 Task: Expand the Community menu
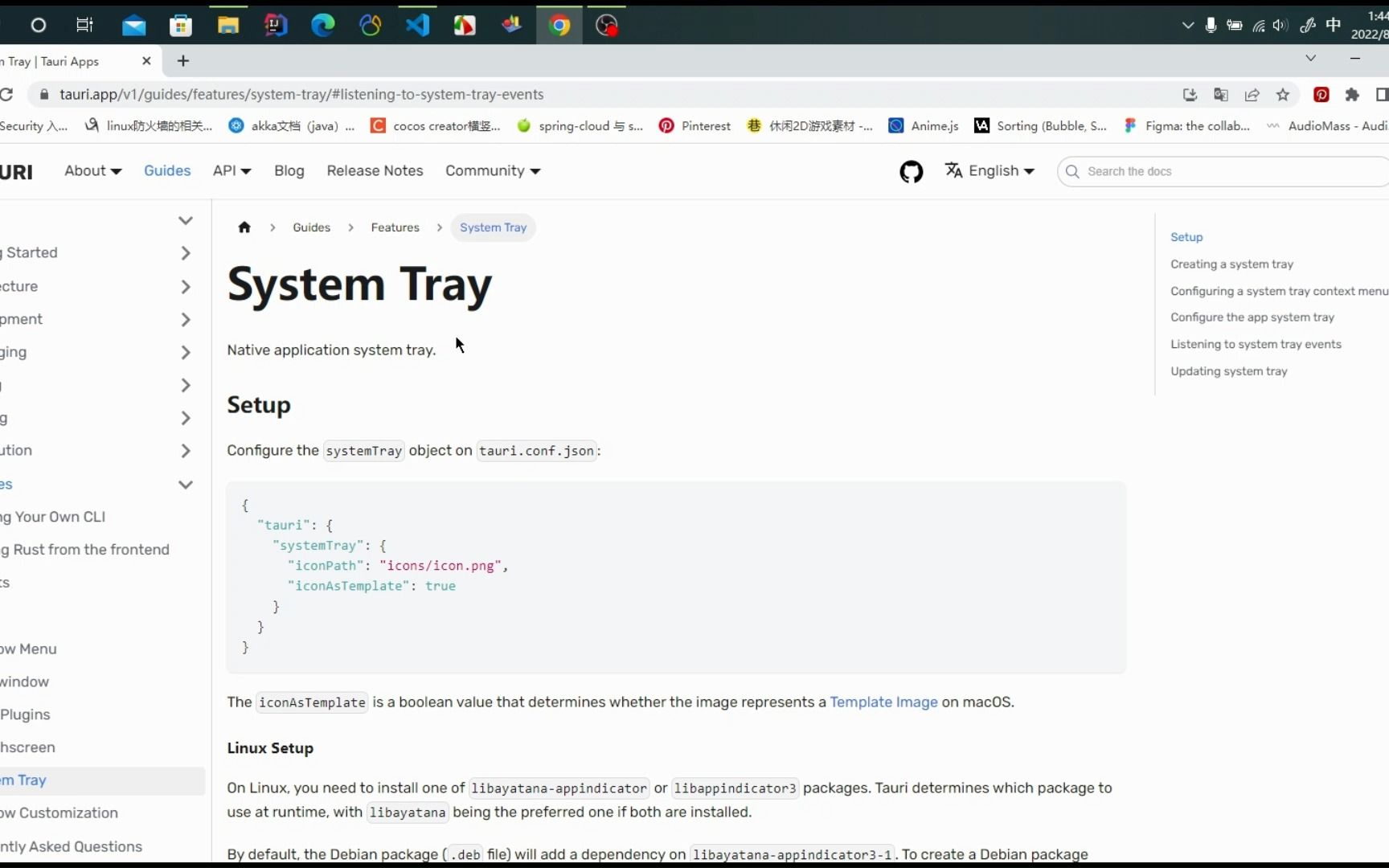[x=493, y=170]
